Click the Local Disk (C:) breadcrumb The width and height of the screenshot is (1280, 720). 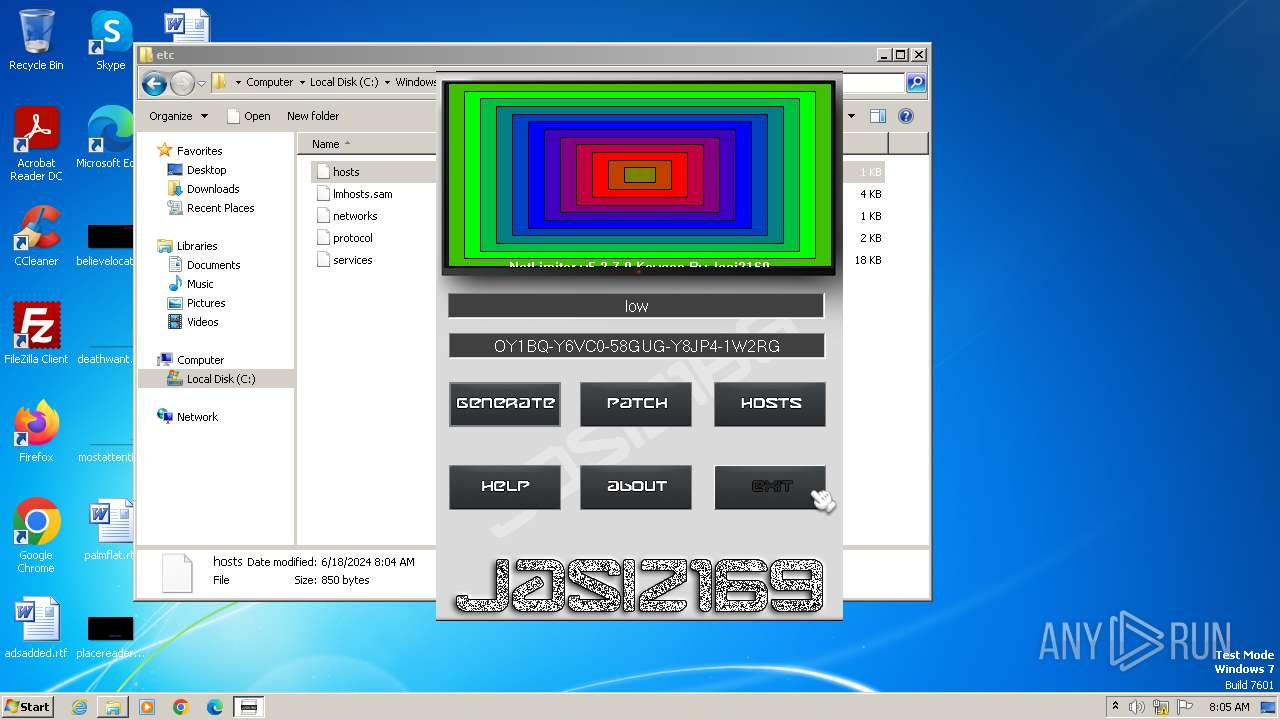point(344,83)
